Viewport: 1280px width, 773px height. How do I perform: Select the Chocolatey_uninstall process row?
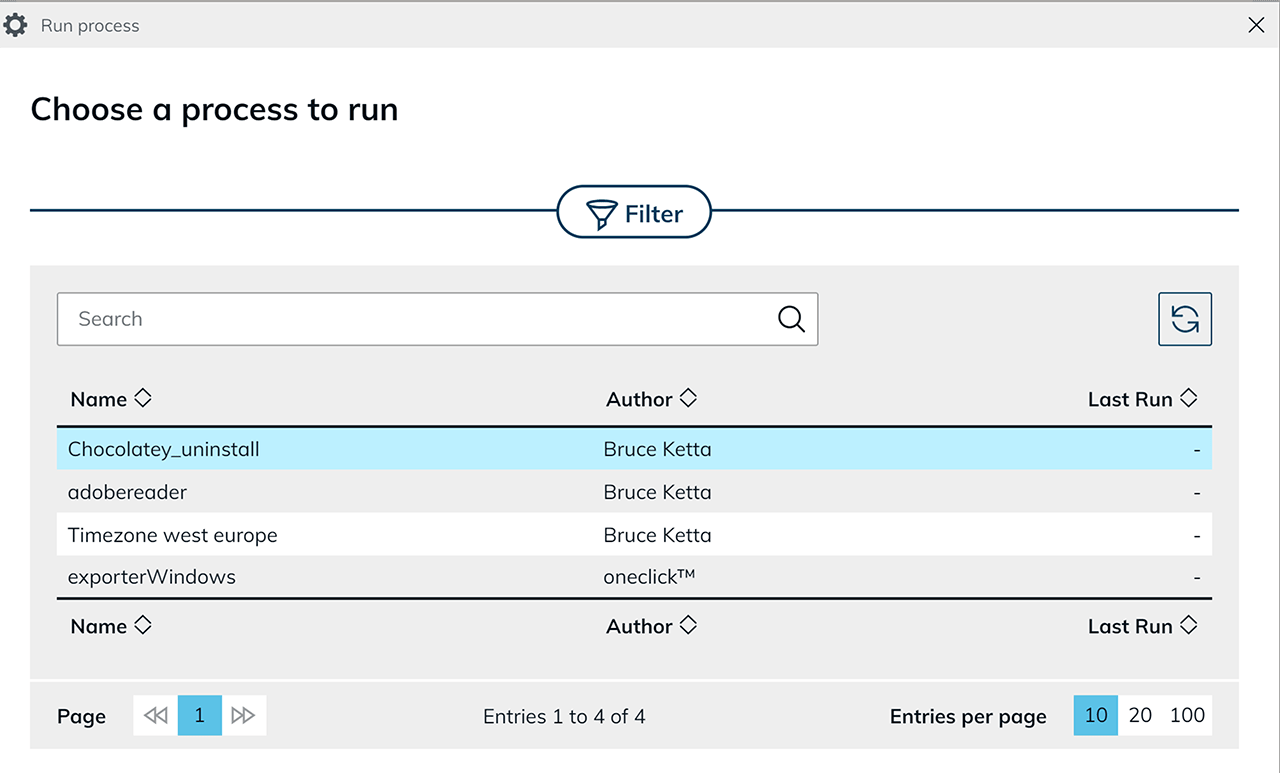point(164,449)
